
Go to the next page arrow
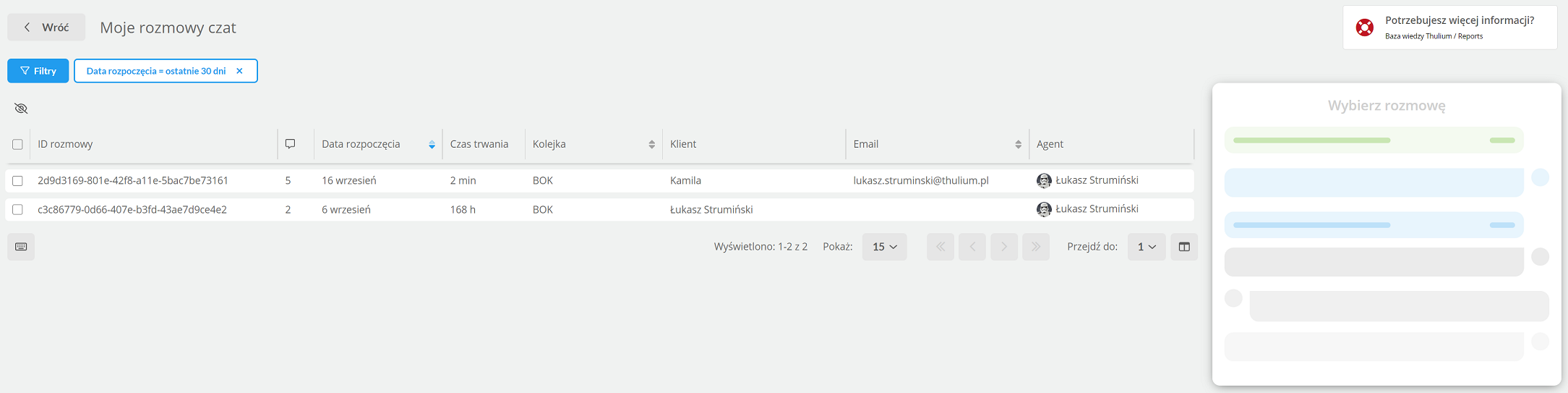coord(1004,247)
